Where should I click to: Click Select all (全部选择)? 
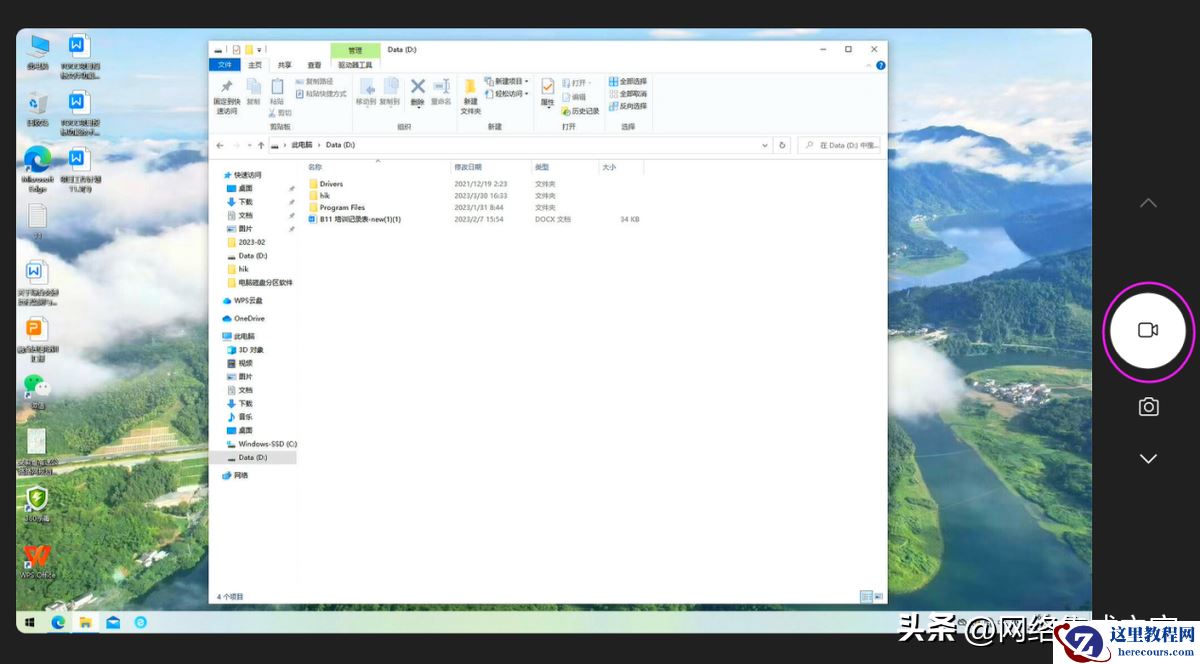628,82
